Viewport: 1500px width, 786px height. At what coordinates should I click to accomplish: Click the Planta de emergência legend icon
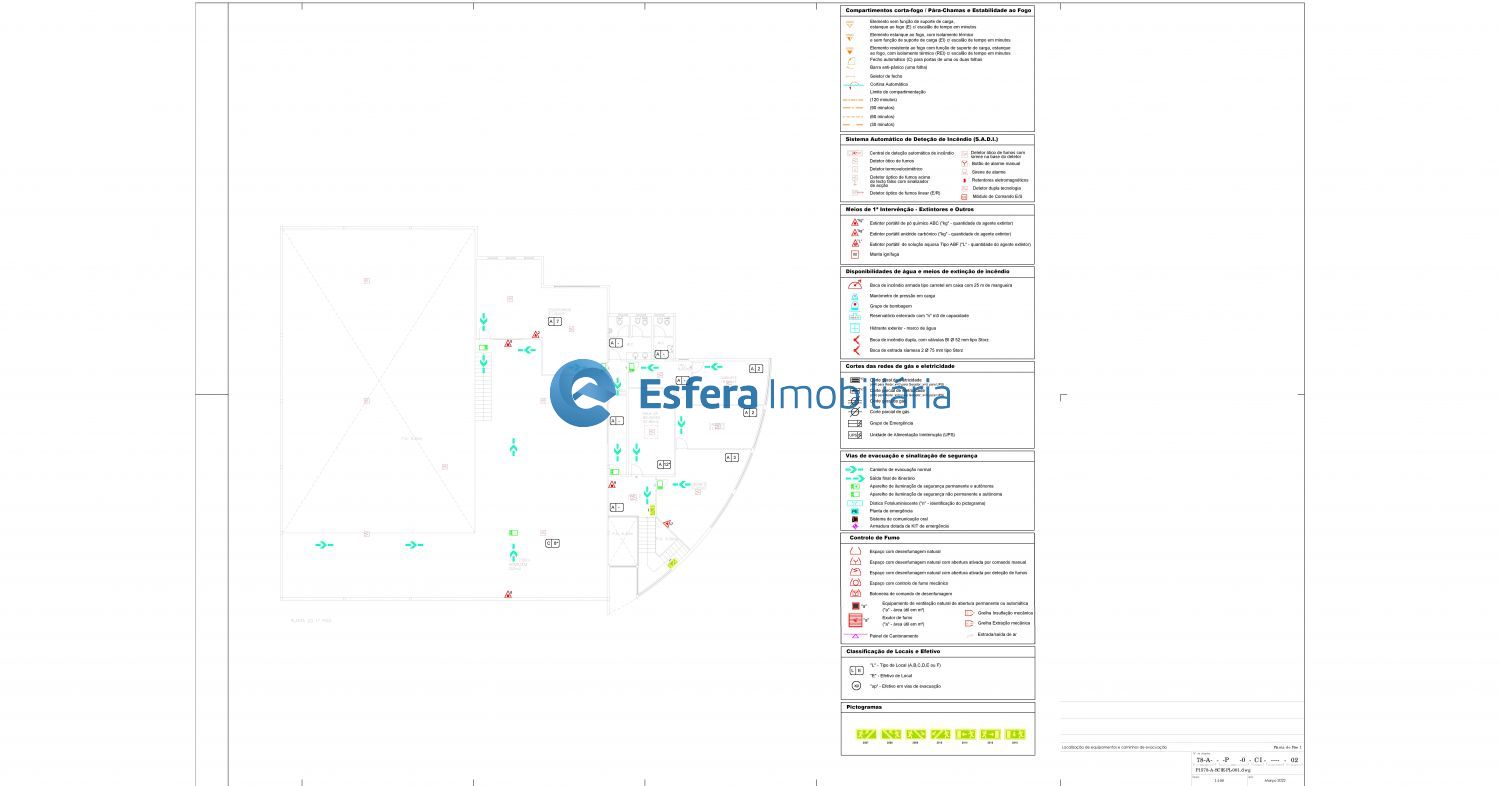[x=855, y=511]
